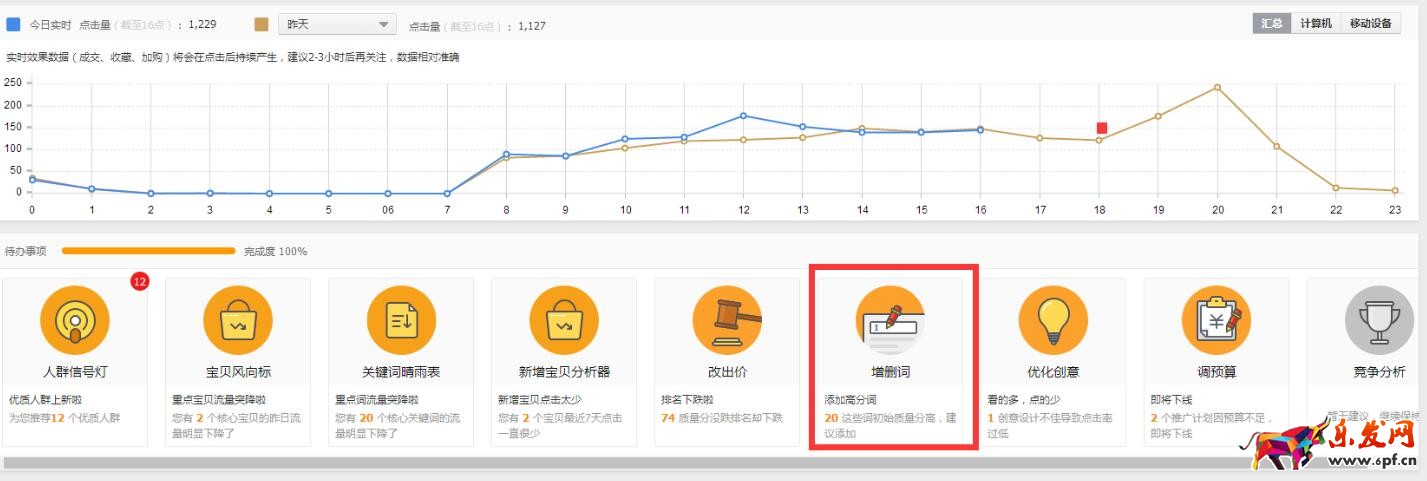
Task: Click today's data point at hour 8
Action: point(506,154)
